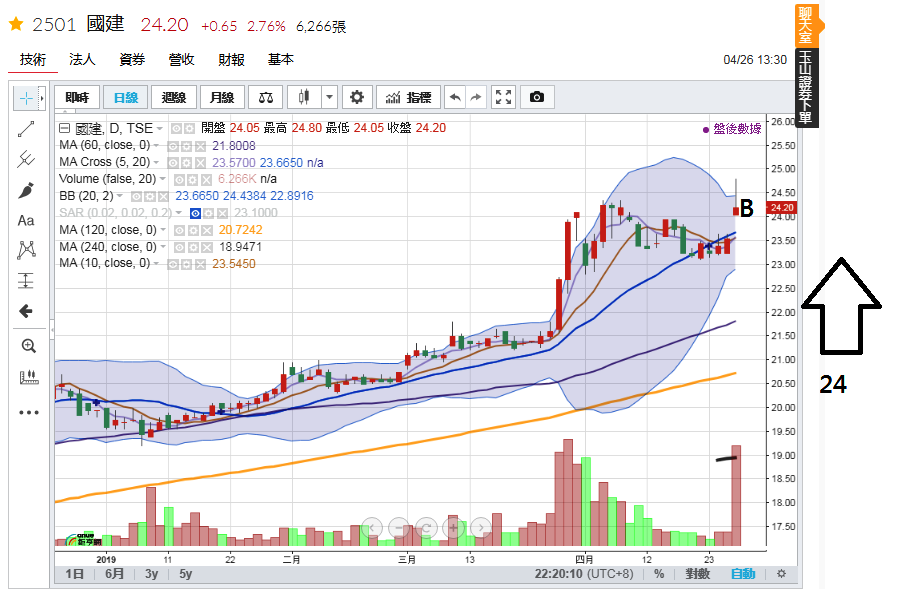Open the 指標 indicators button
This screenshot has height=600, width=900.
[409, 98]
